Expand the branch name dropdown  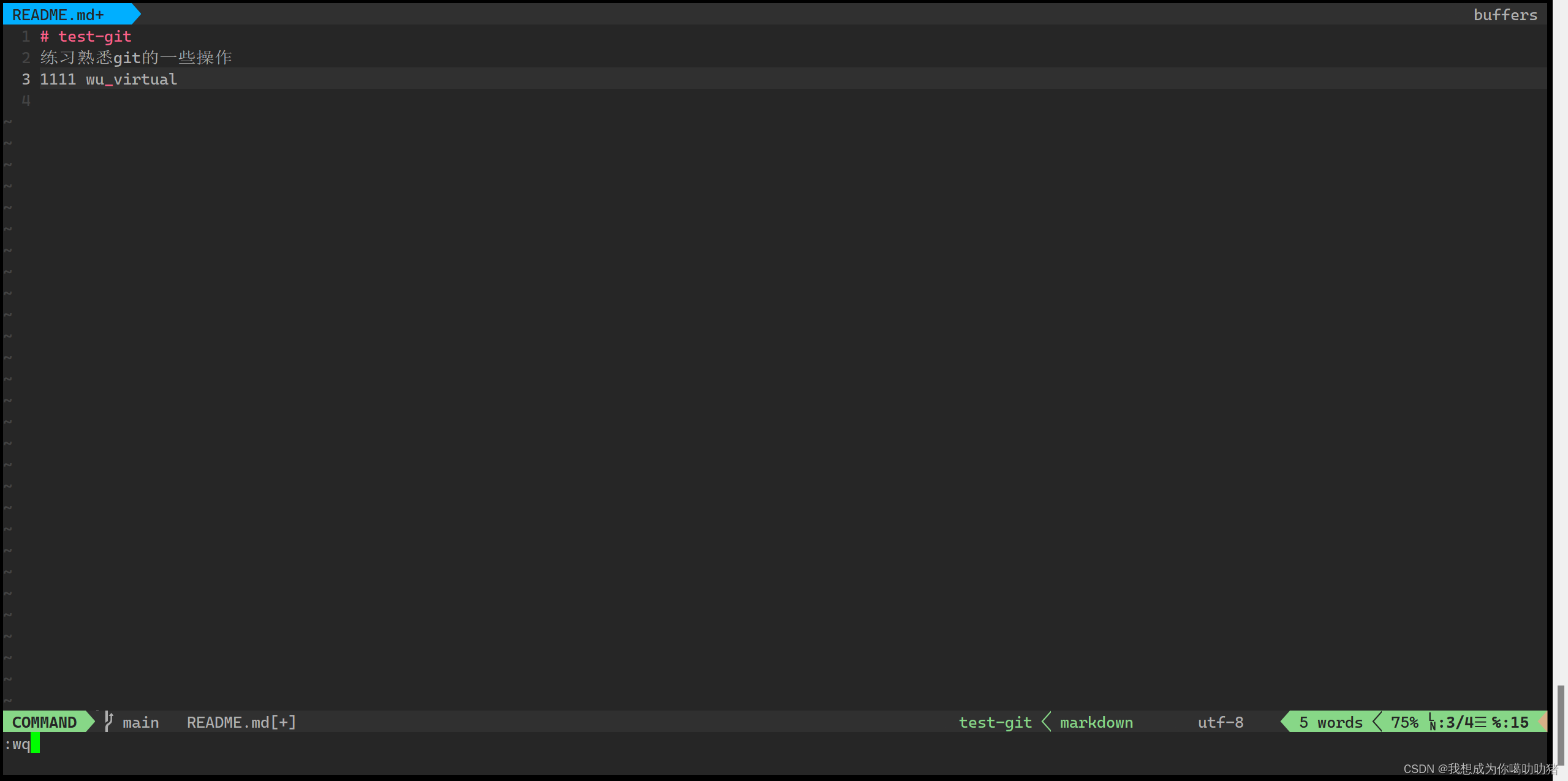(139, 722)
